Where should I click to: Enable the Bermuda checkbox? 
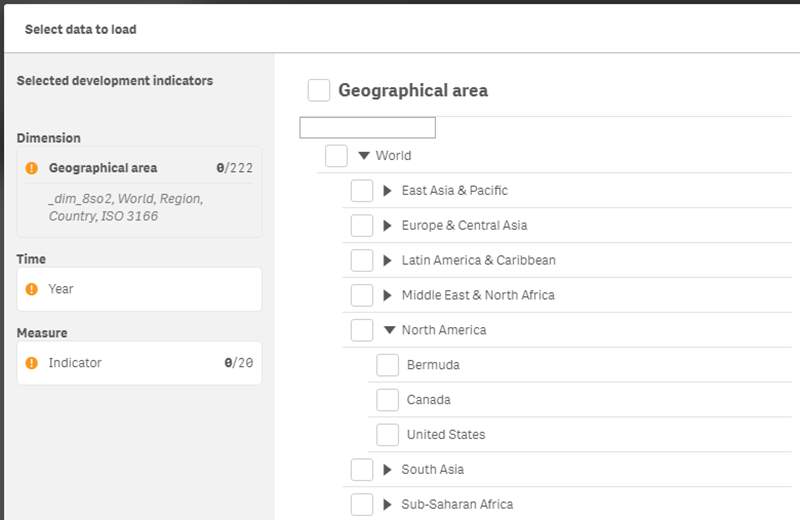pyautogui.click(x=387, y=365)
